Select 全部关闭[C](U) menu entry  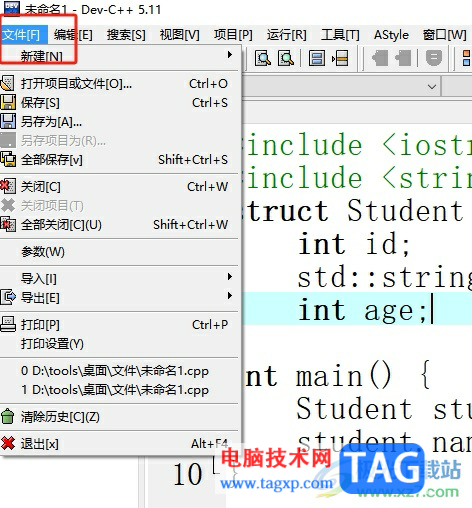coord(120,225)
